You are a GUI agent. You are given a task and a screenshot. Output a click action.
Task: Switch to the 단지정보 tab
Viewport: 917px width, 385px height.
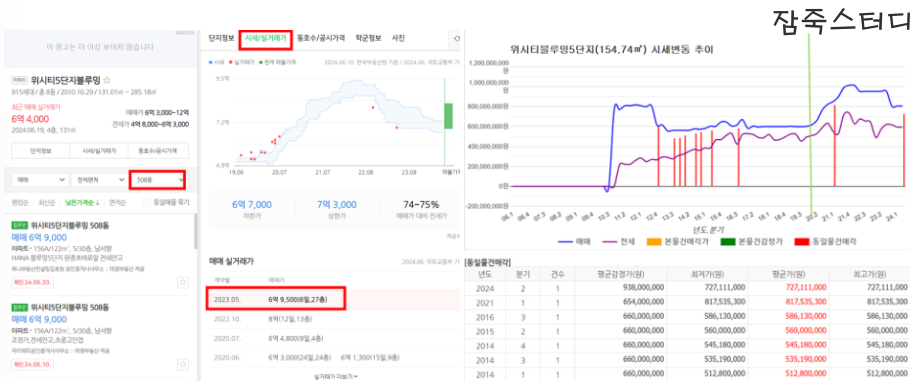coord(222,38)
